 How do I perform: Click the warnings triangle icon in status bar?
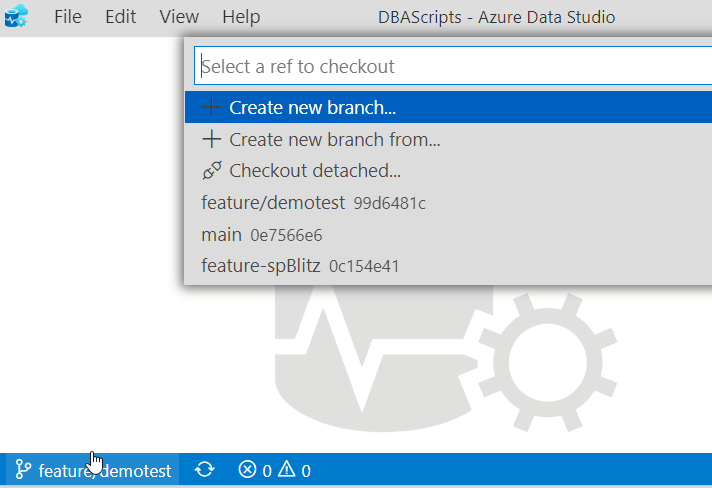point(286,470)
